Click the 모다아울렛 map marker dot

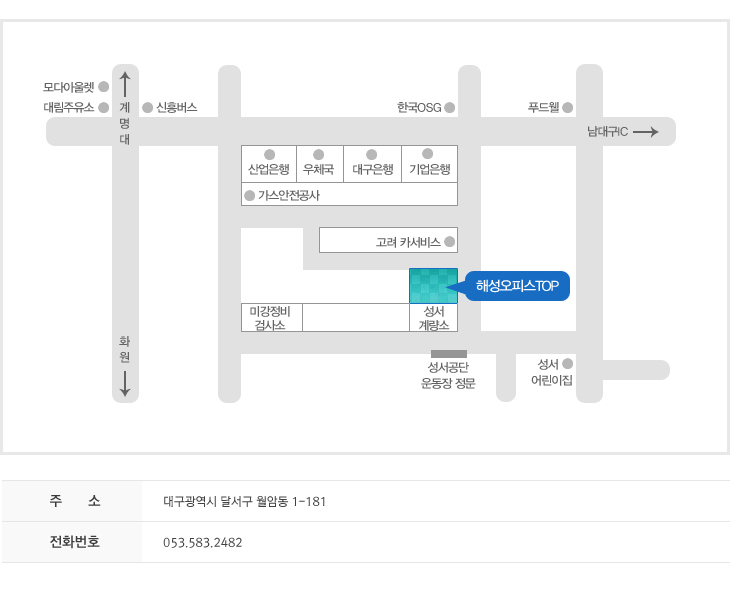(x=103, y=87)
